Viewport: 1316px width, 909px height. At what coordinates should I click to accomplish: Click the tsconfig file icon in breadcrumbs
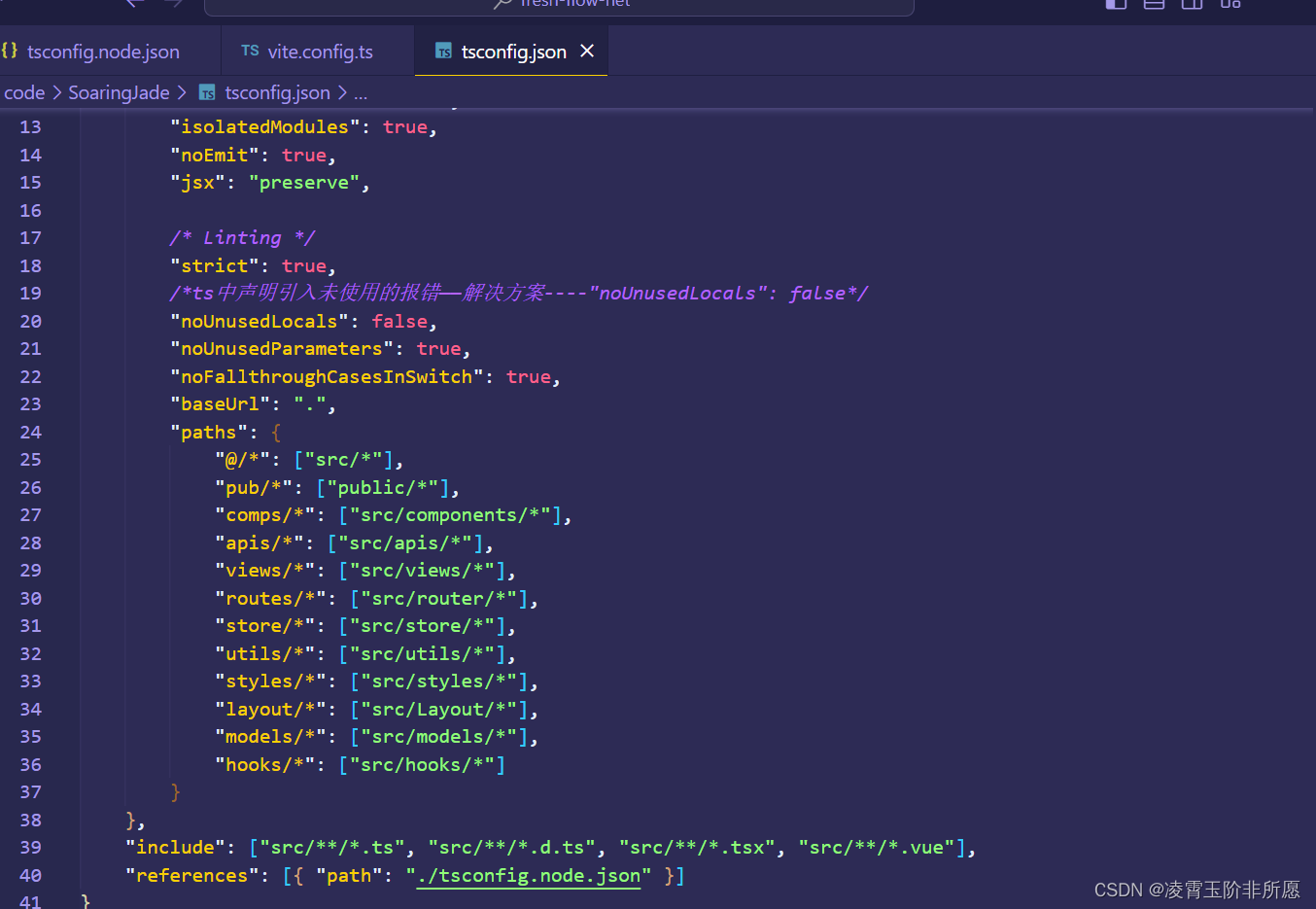(x=207, y=92)
